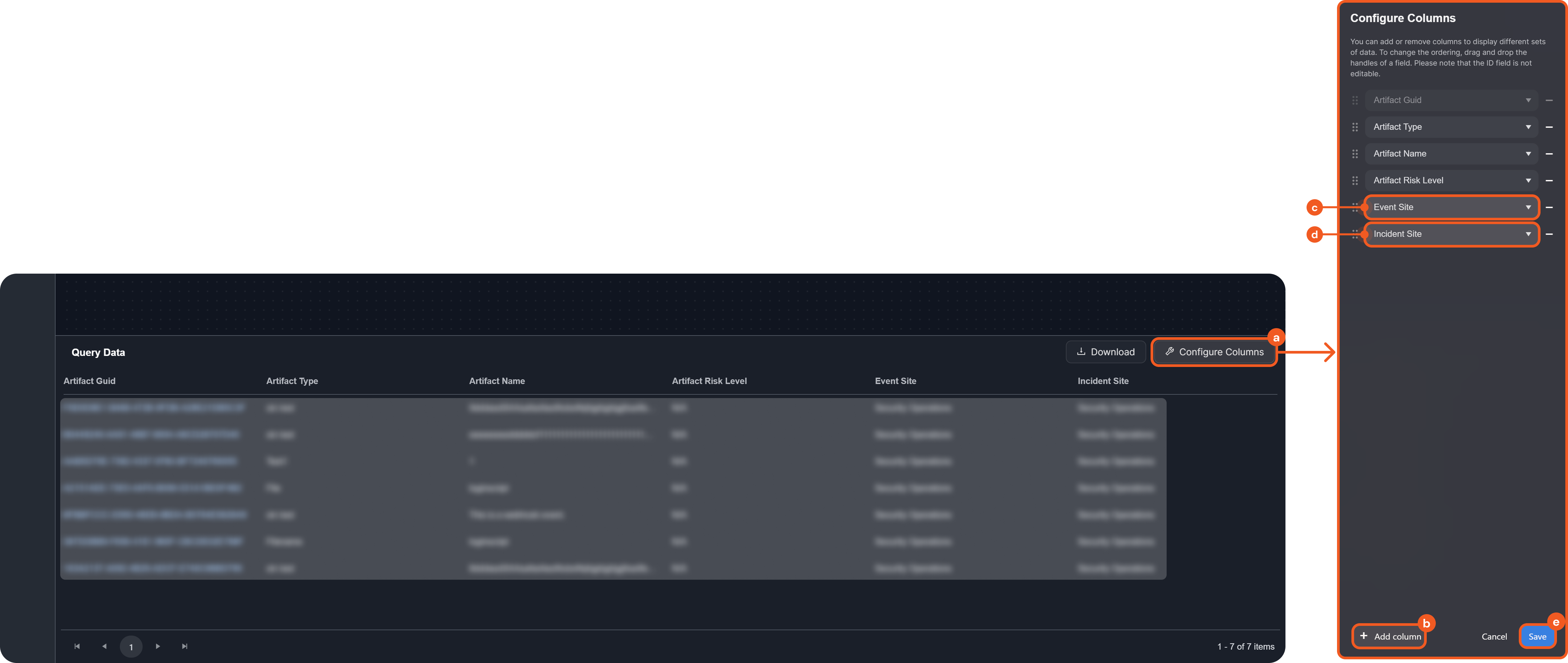Open the Artifact Type column dropdown

pos(1451,127)
